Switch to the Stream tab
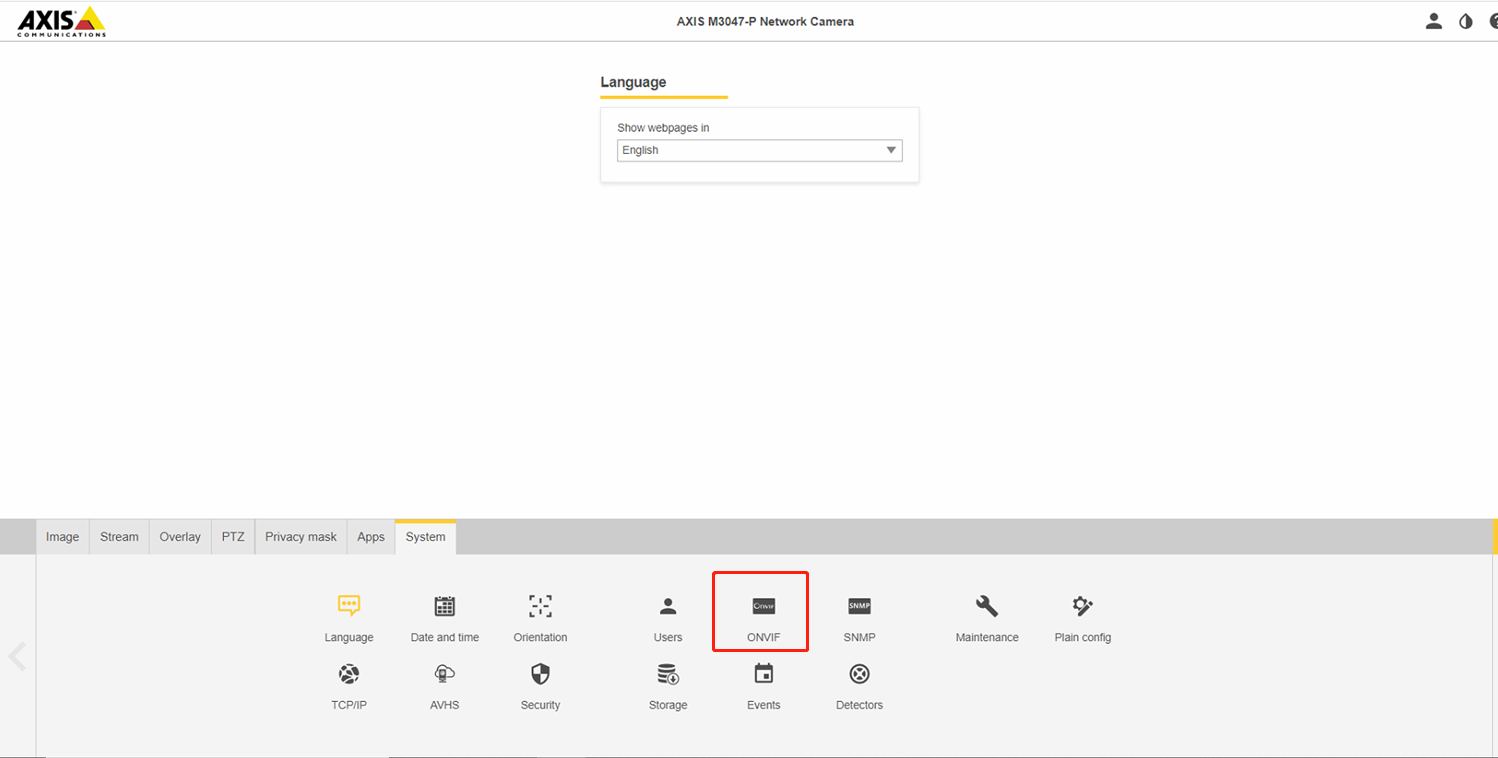The image size is (1498, 758). 119,537
